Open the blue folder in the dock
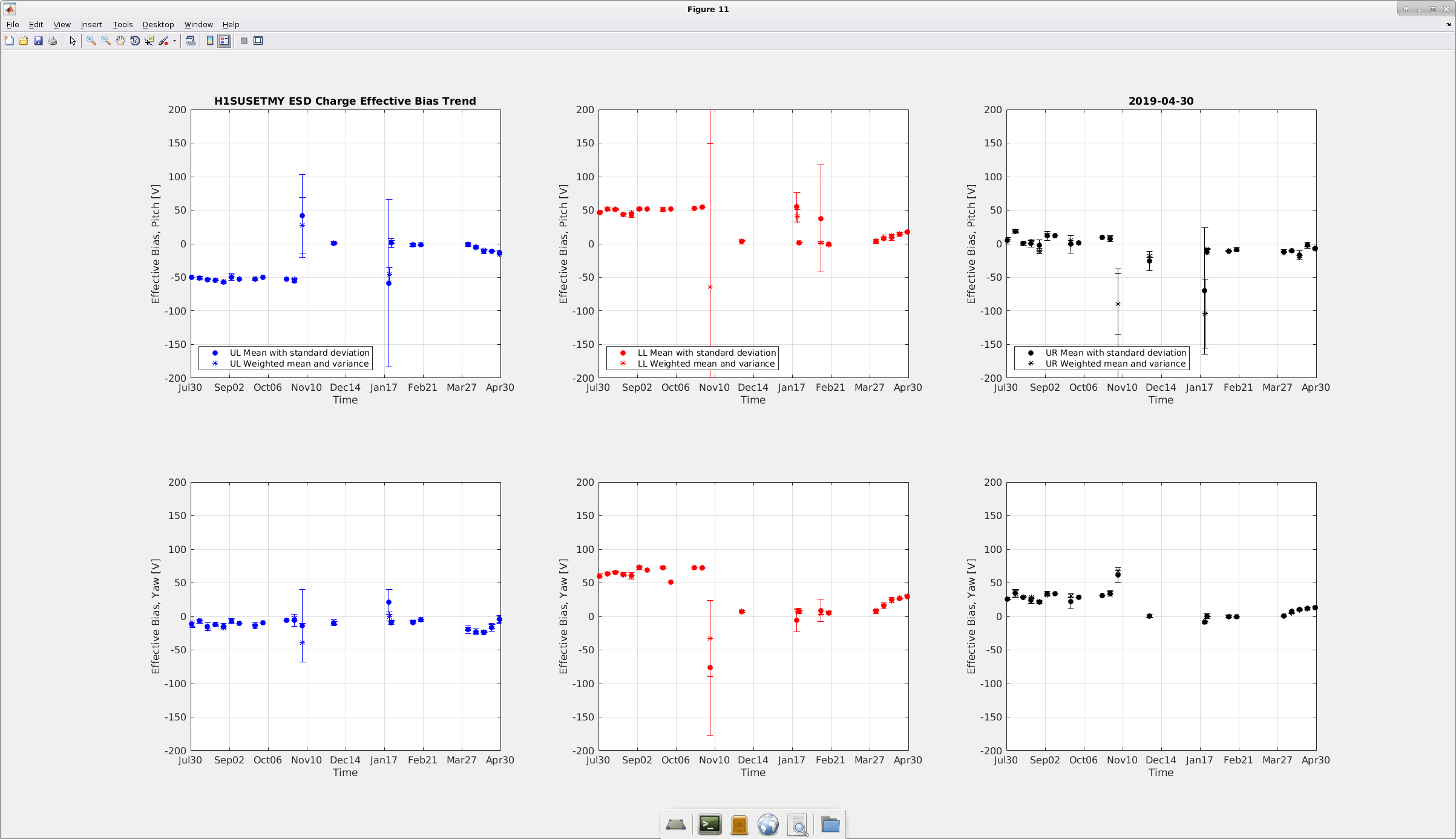The height and width of the screenshot is (839, 1456). tap(830, 824)
